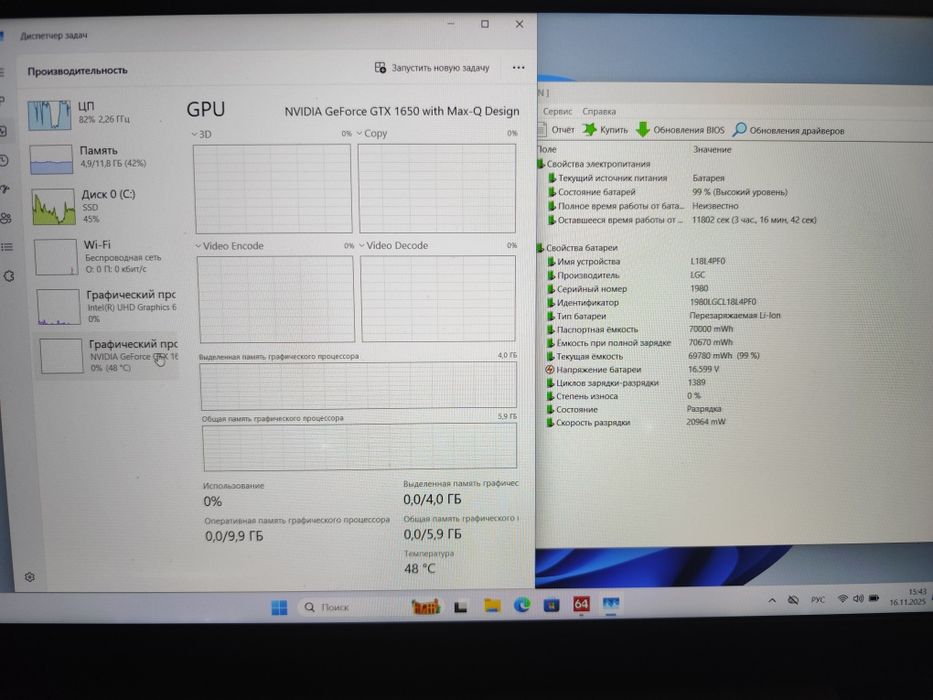Select Intel UHD Graphics GPU entry
The width and height of the screenshot is (933, 700).
(x=106, y=307)
